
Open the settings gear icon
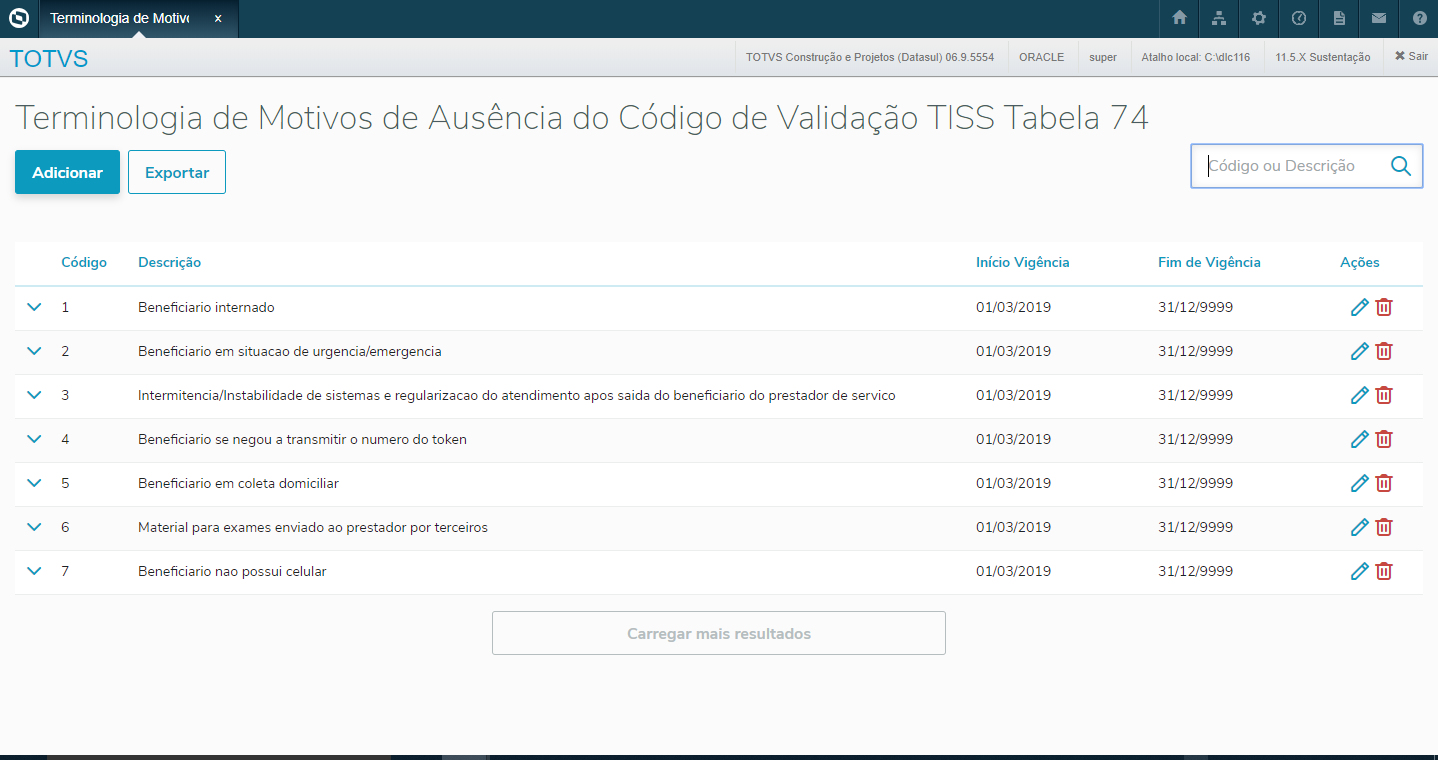tap(1259, 18)
